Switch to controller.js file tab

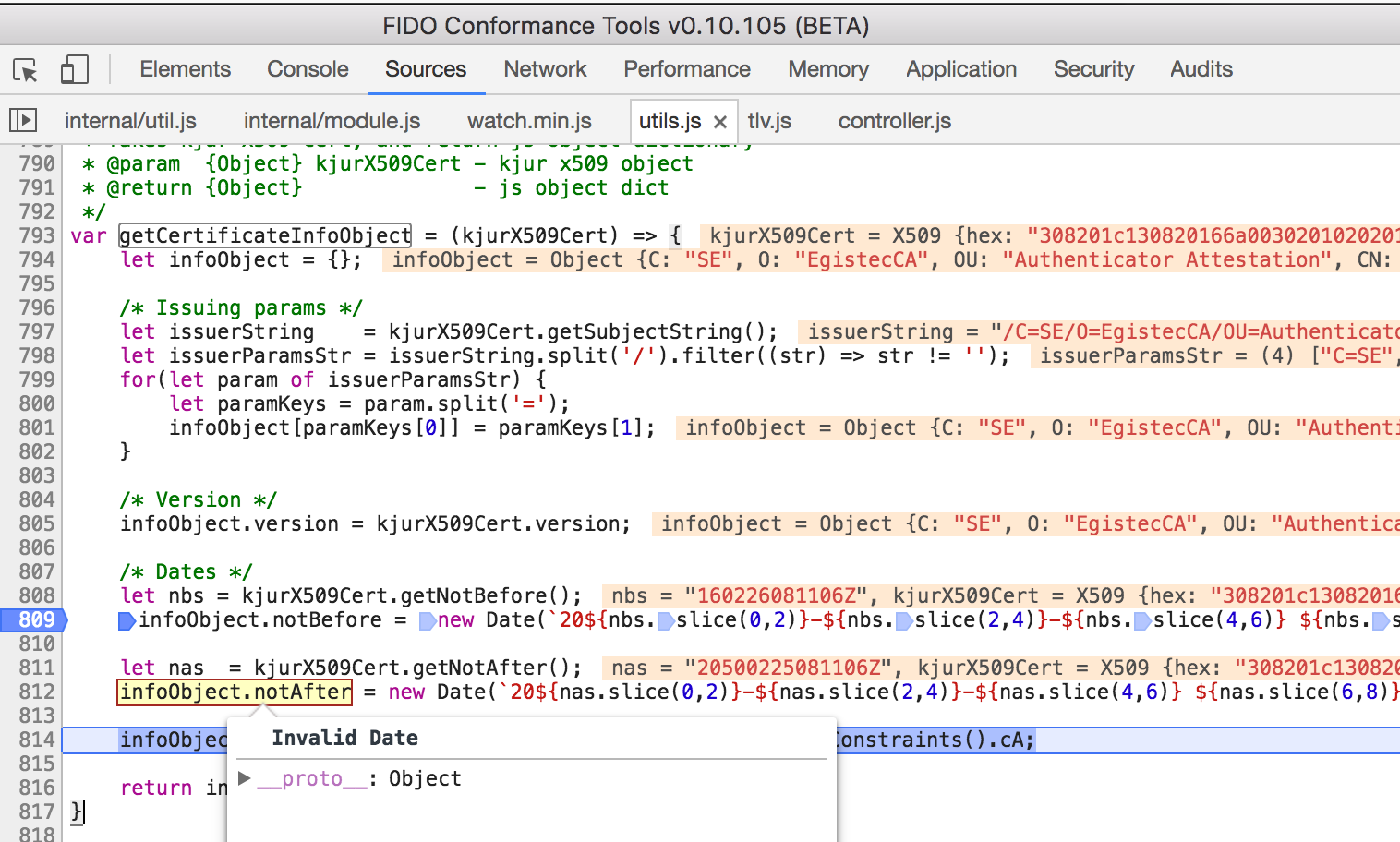(894, 121)
